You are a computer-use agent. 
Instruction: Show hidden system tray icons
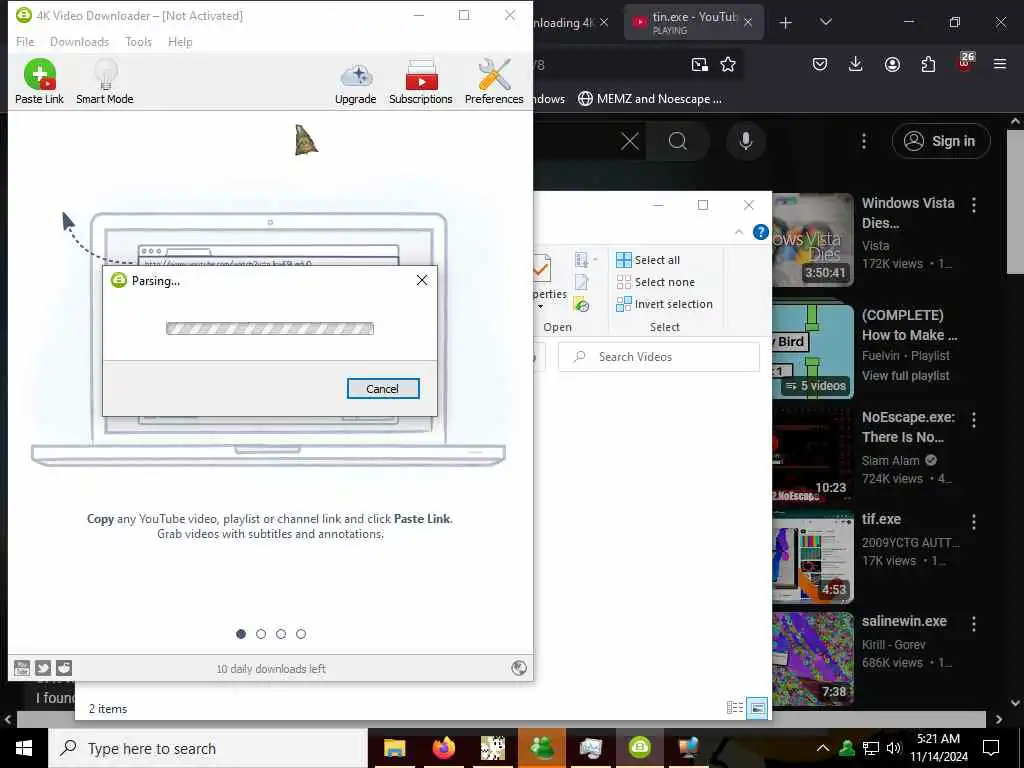tap(823, 748)
